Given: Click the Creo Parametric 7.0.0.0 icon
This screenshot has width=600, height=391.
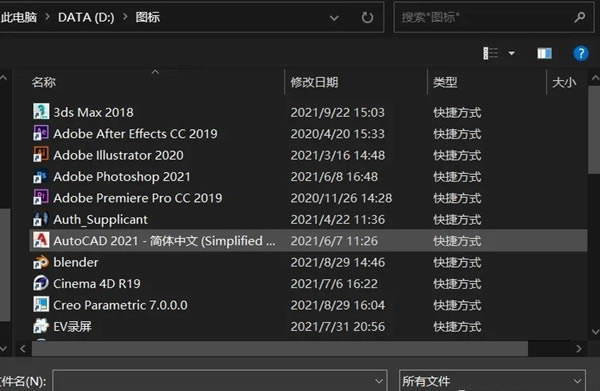Looking at the screenshot, I should coord(41,305).
